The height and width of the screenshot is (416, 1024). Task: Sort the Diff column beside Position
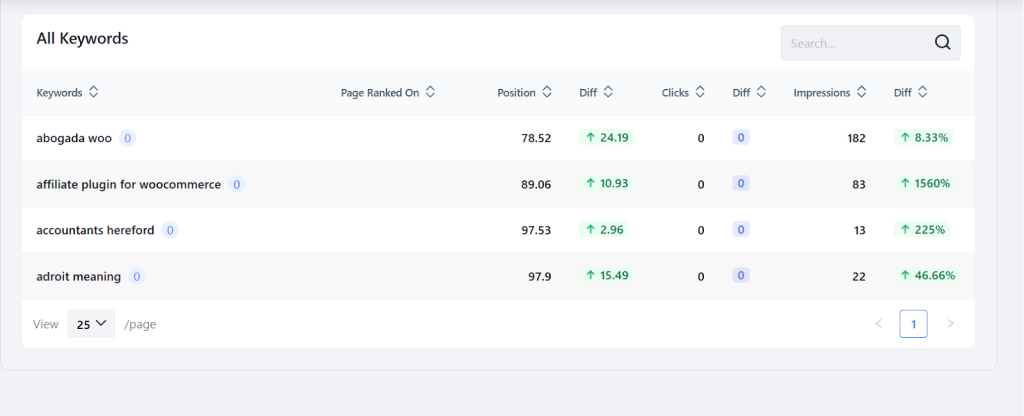click(x=608, y=92)
